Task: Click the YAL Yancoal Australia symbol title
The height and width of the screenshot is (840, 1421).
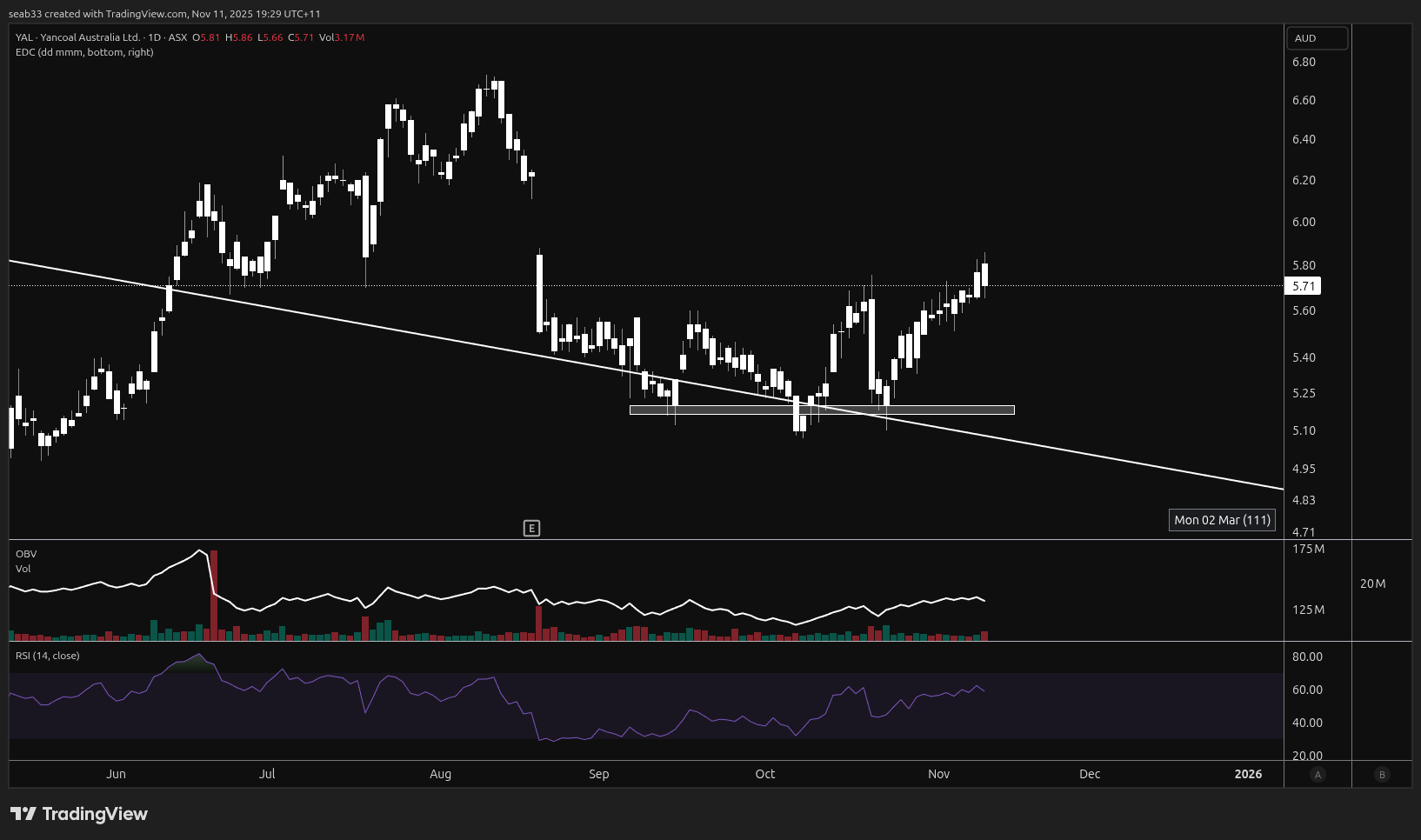Action: [x=77, y=37]
